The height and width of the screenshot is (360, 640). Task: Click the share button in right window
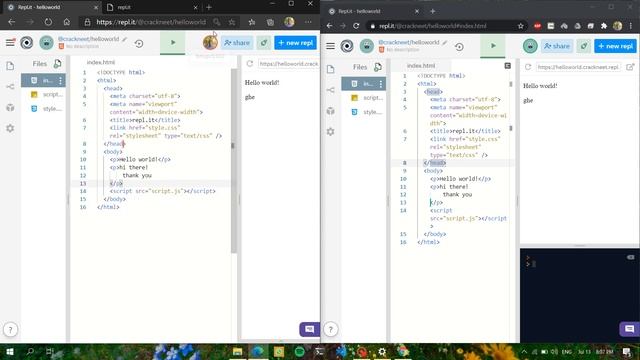point(557,46)
